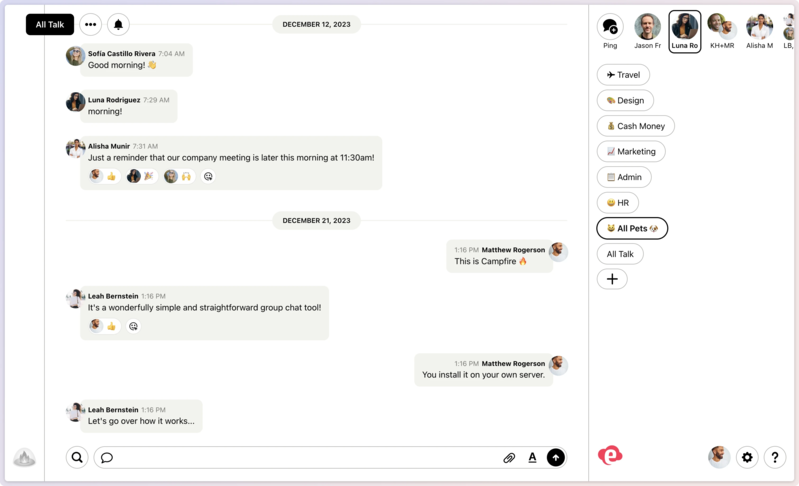This screenshot has height=486, width=799.
Task: Click the message composer text field
Action: click(x=300, y=458)
